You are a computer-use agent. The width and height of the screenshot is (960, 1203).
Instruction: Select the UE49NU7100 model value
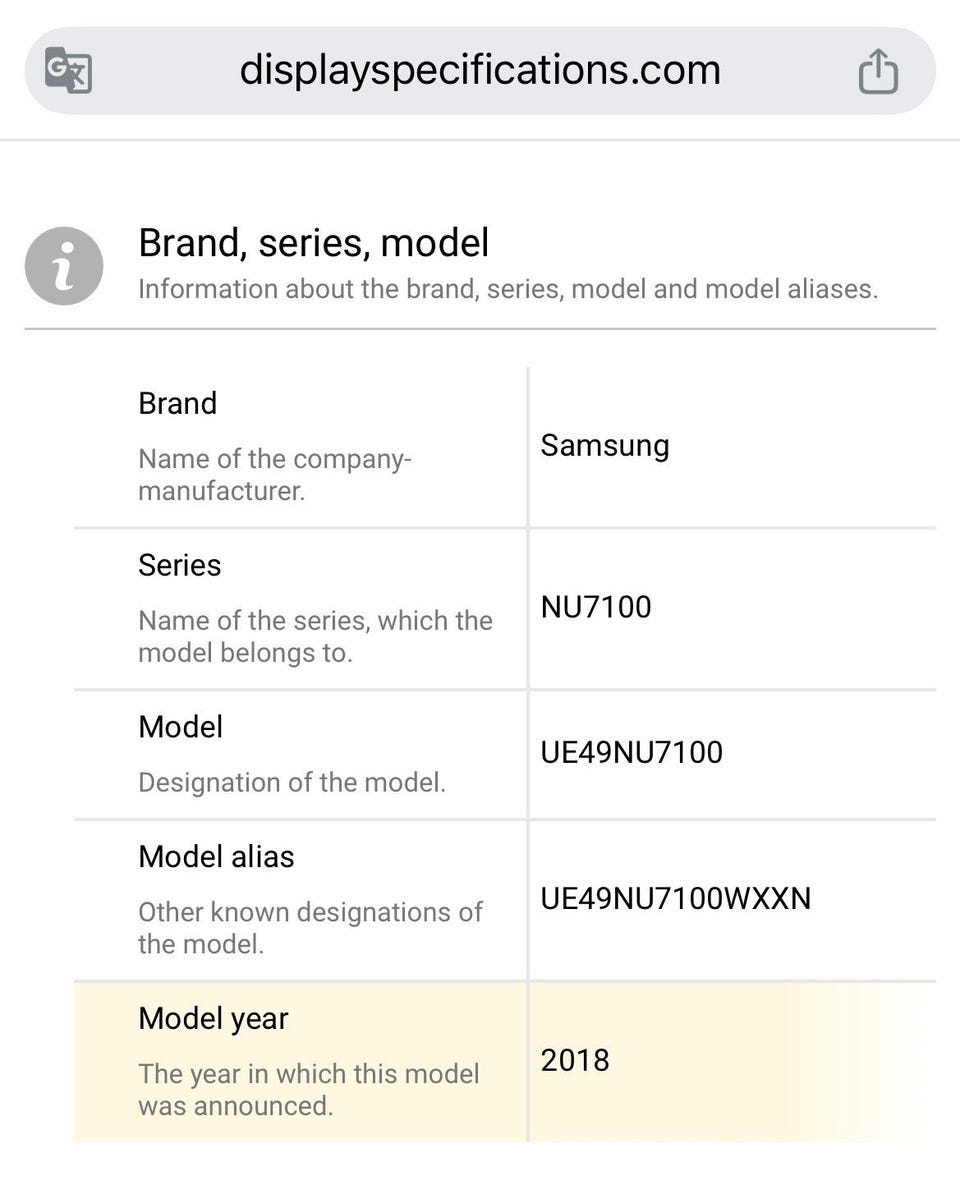click(631, 752)
